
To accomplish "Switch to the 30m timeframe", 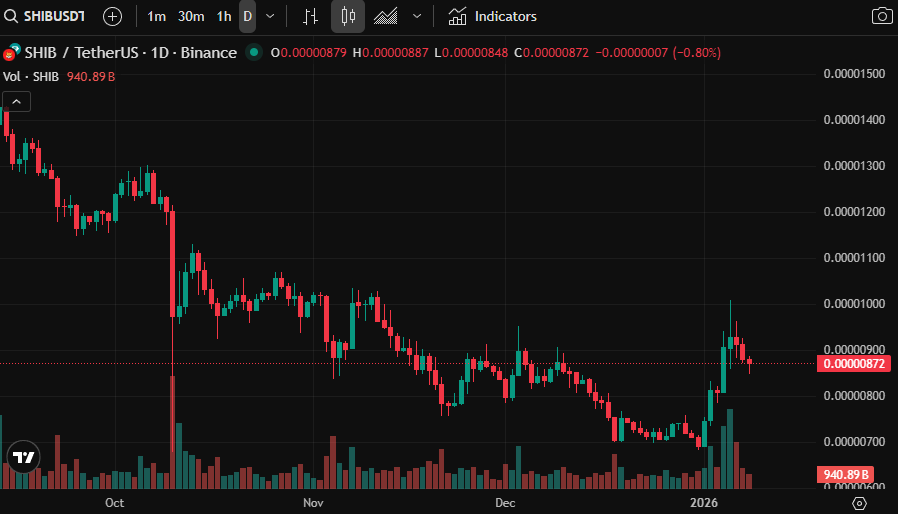I will pyautogui.click(x=191, y=16).
